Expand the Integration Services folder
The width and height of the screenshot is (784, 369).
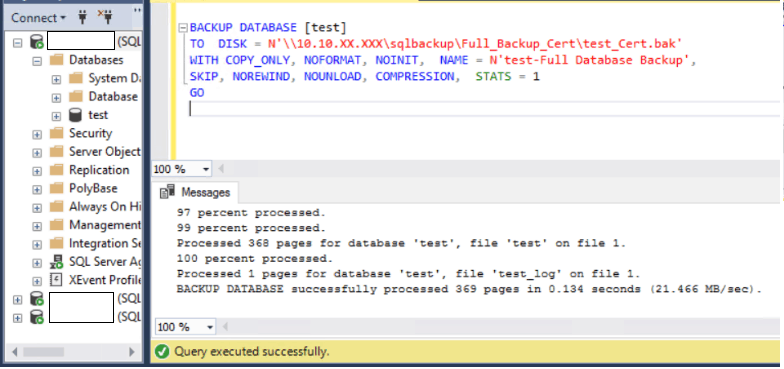coord(37,245)
